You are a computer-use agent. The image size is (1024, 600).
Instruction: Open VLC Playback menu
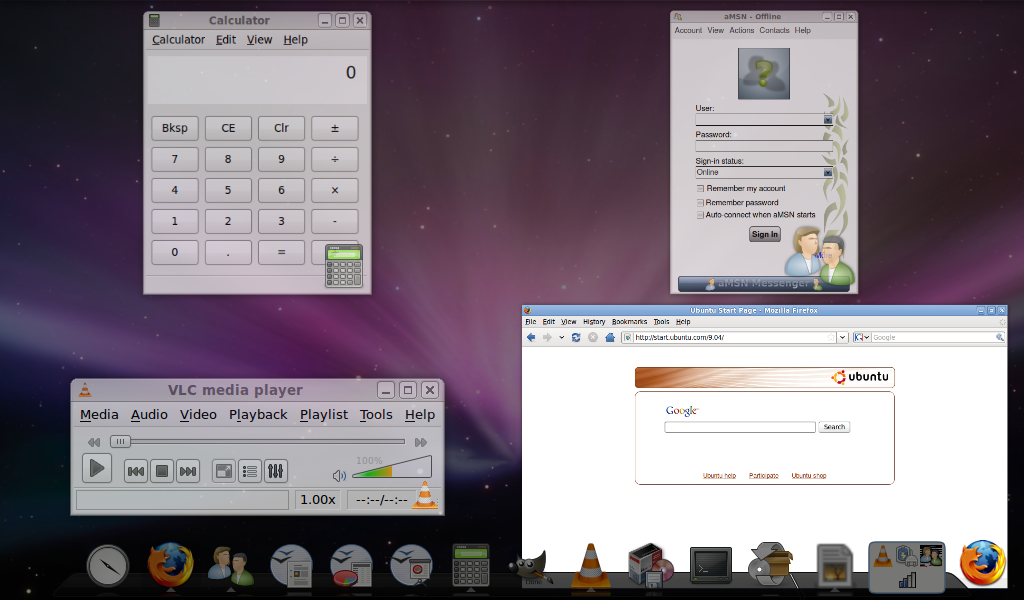pyautogui.click(x=258, y=415)
